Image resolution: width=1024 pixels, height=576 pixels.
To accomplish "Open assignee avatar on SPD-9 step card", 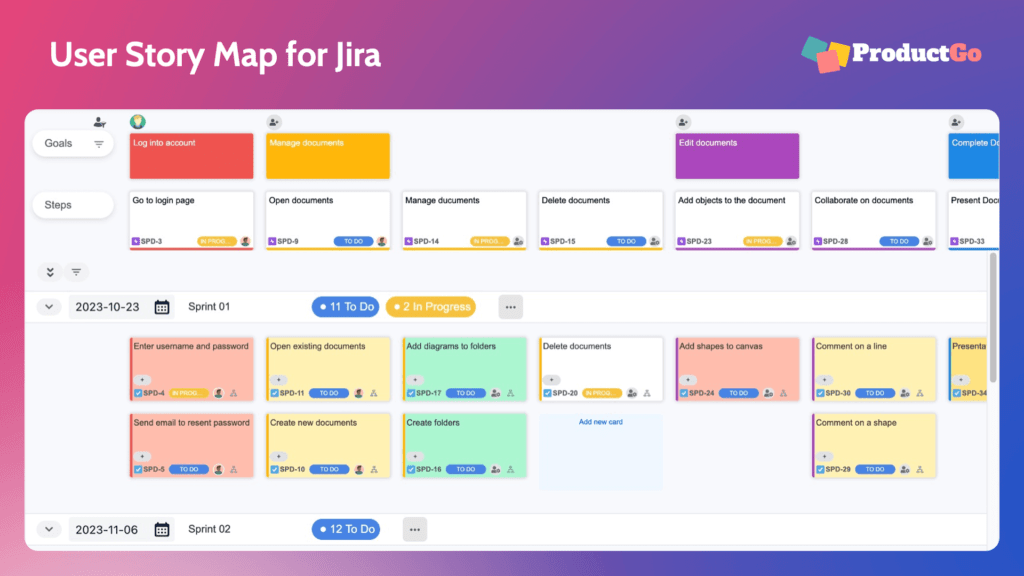I will (381, 241).
